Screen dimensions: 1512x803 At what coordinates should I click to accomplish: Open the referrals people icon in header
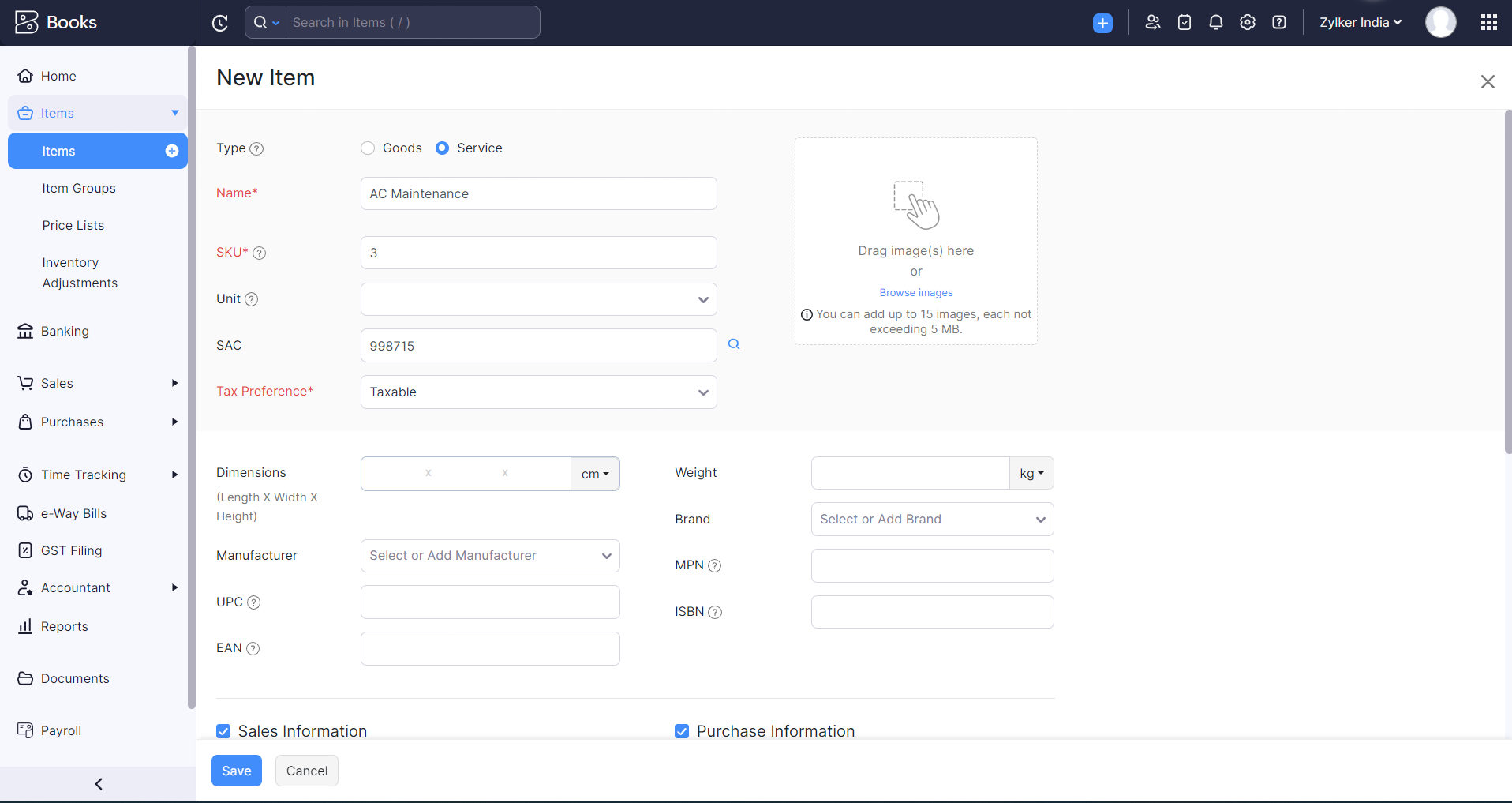1152,22
